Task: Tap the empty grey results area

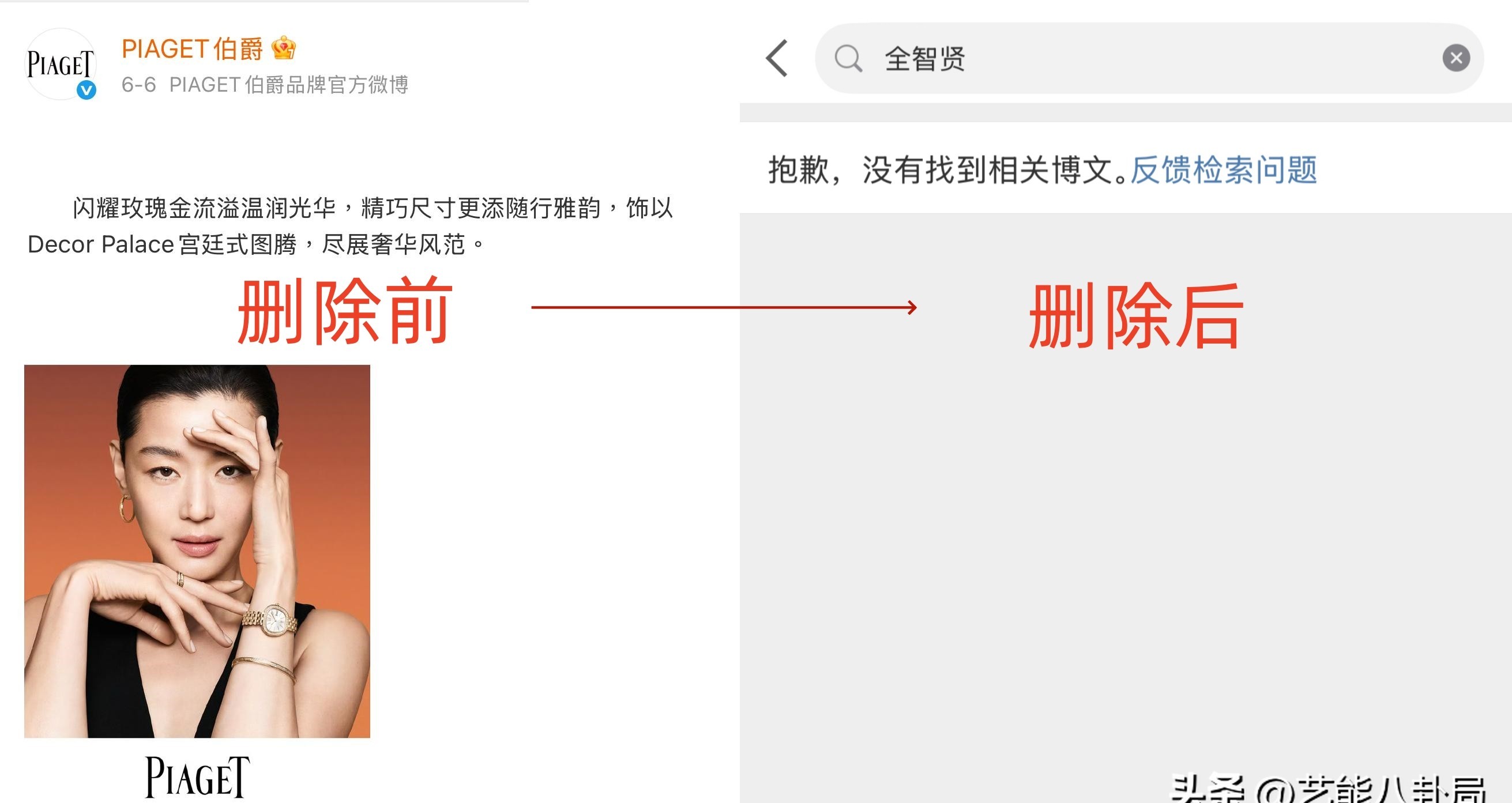Action: coord(1126,528)
